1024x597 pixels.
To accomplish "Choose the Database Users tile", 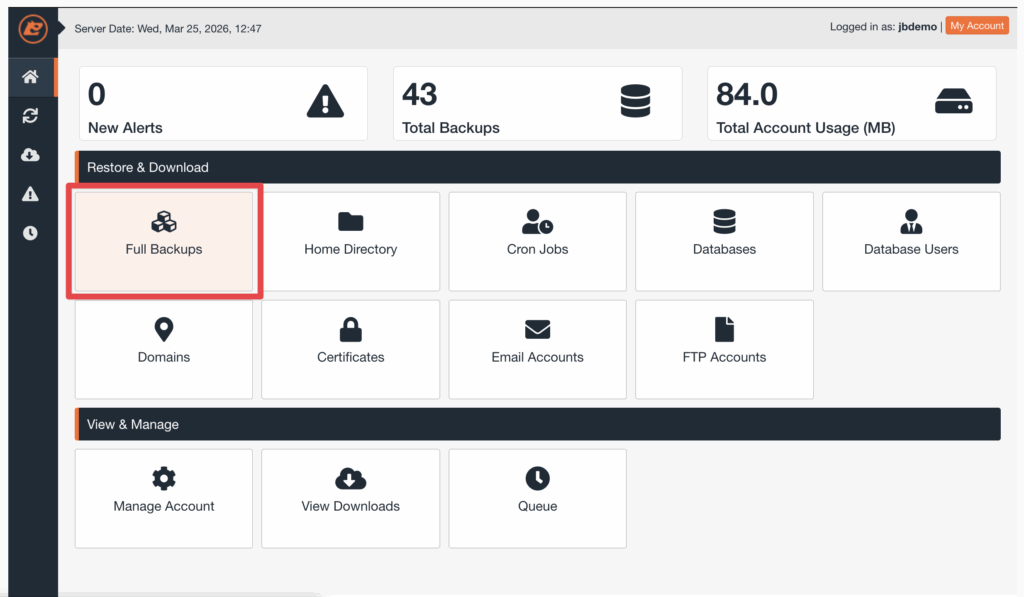I will tap(911, 241).
